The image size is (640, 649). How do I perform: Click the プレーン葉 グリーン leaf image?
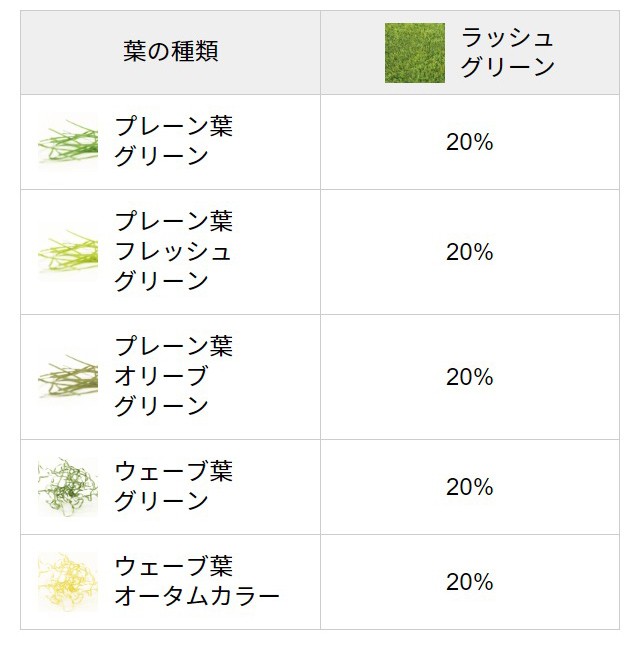pos(68,142)
